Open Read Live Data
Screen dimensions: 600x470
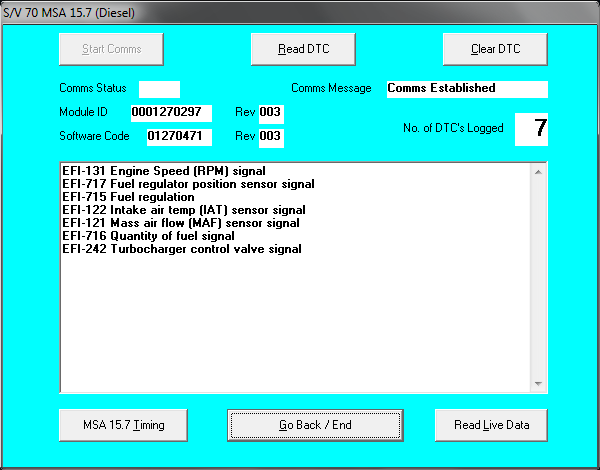[491, 425]
